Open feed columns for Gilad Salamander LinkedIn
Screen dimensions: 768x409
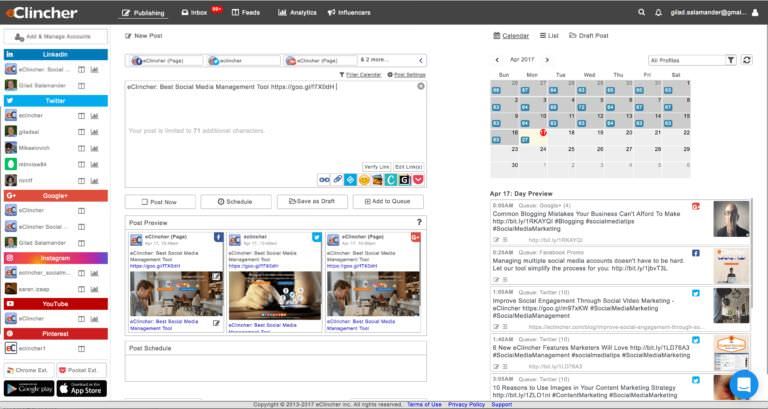tap(81, 86)
